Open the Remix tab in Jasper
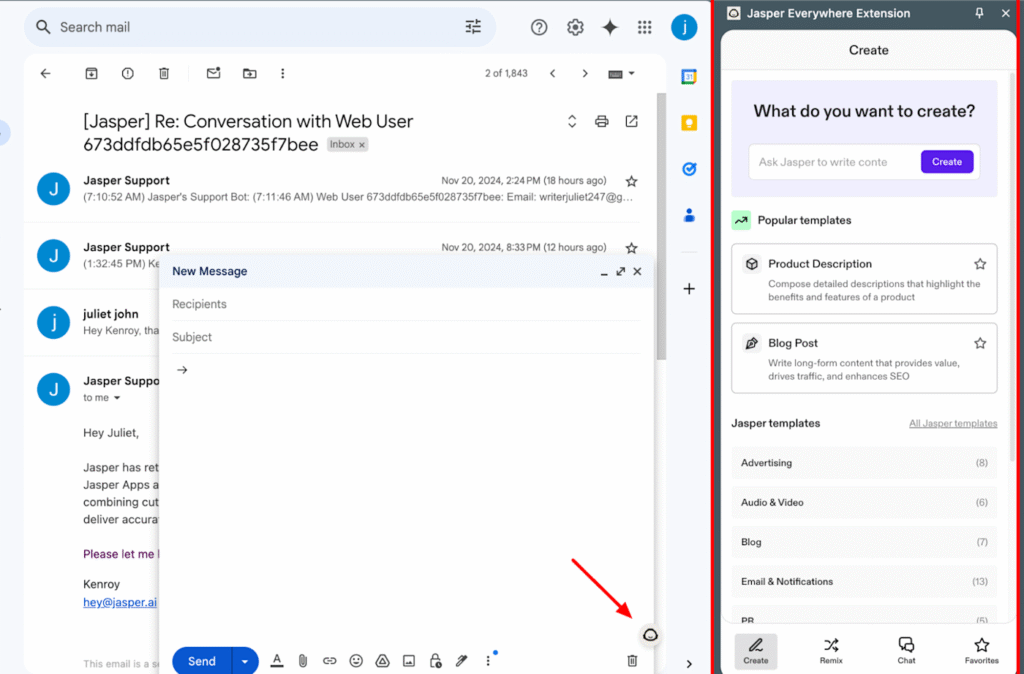Screen dimensions: 1024x674 (x=831, y=650)
